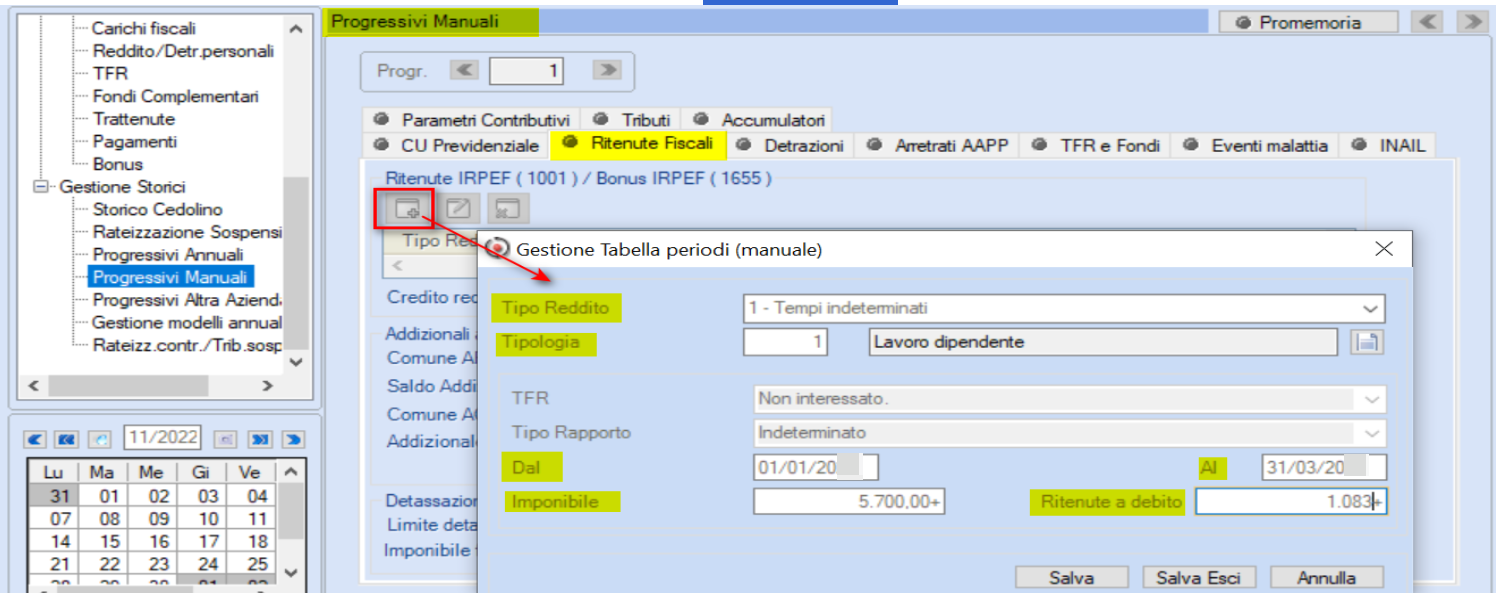
Task: Click the Salva button
Action: pos(1071,578)
